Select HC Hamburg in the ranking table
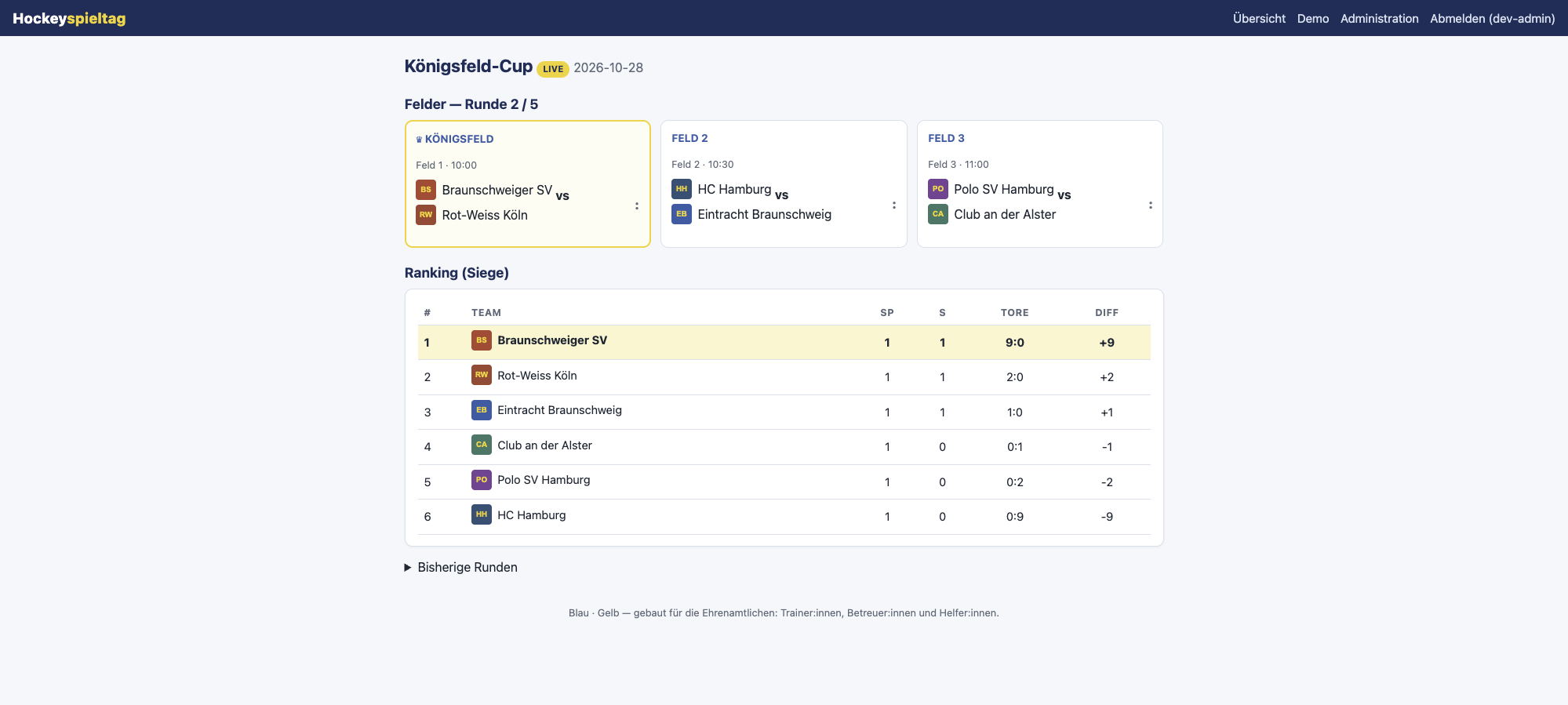The width and height of the screenshot is (1568, 705). 531,515
